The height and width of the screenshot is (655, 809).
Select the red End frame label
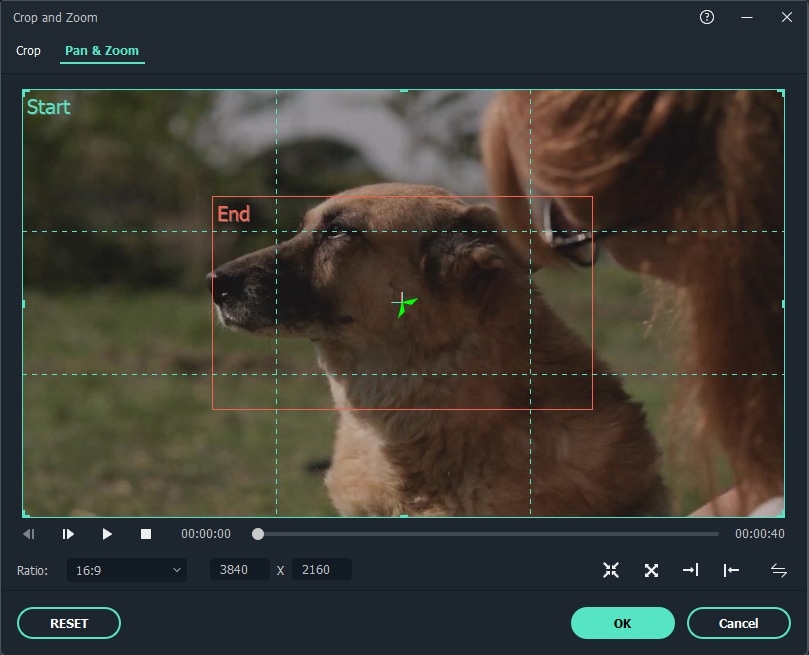click(234, 214)
